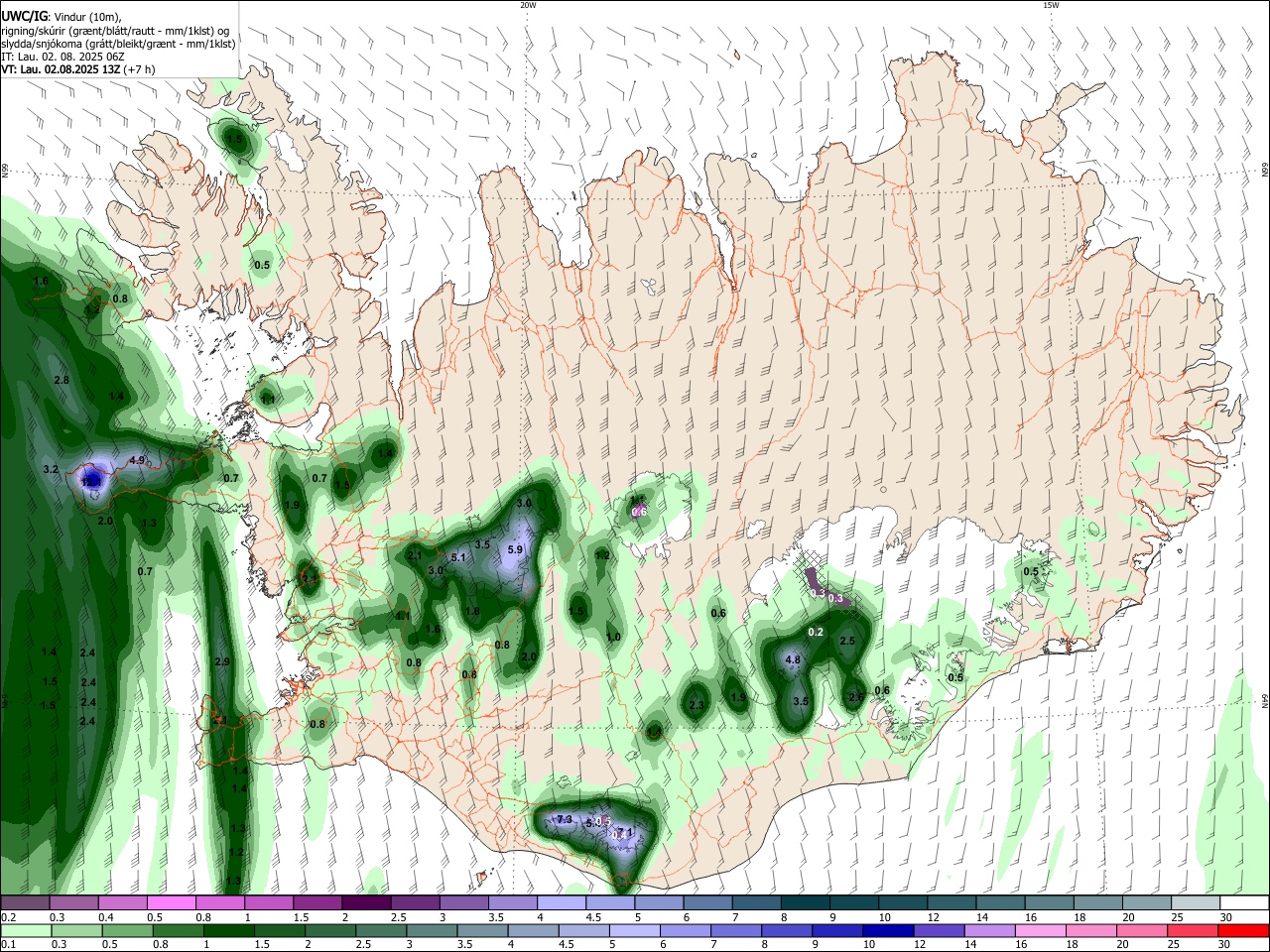Click the '5.9' precipitation value on the map
The width and height of the screenshot is (1270, 952).
(515, 549)
